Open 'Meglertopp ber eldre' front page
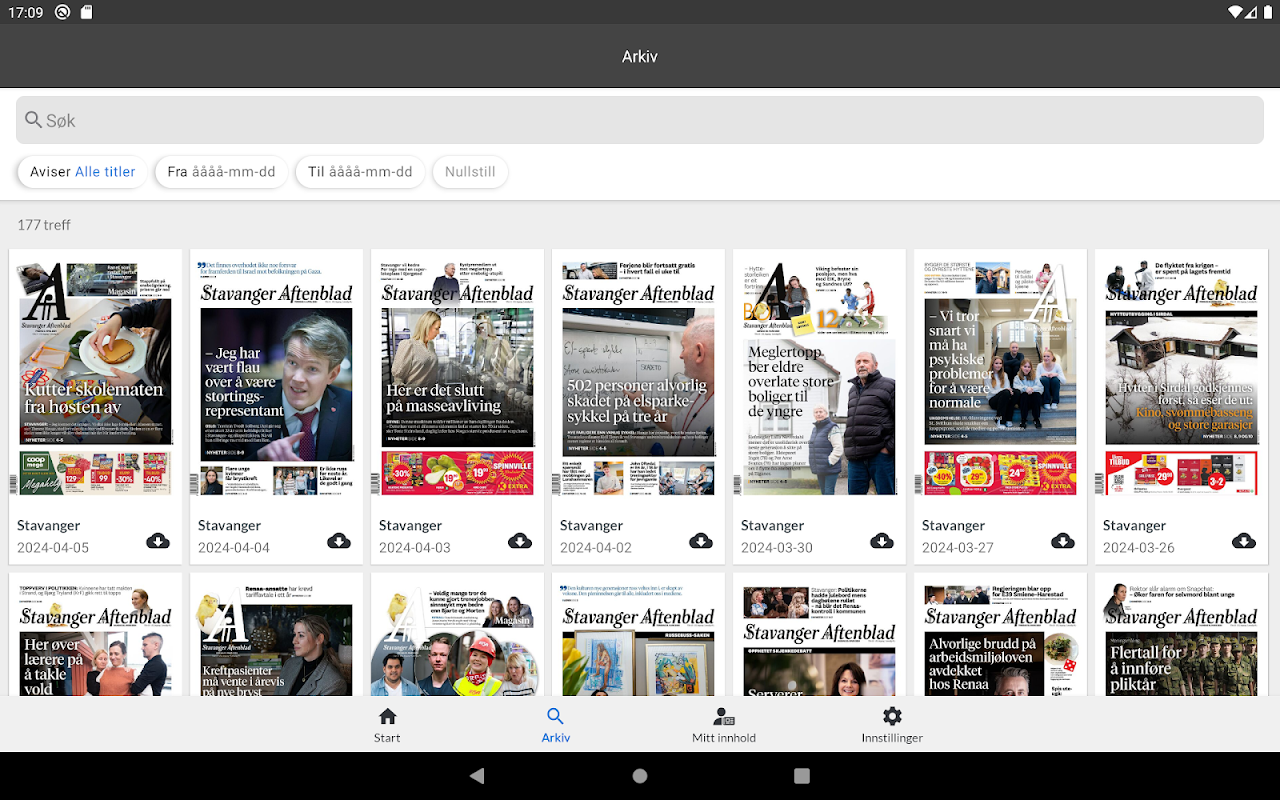The image size is (1280, 800). click(x=820, y=380)
